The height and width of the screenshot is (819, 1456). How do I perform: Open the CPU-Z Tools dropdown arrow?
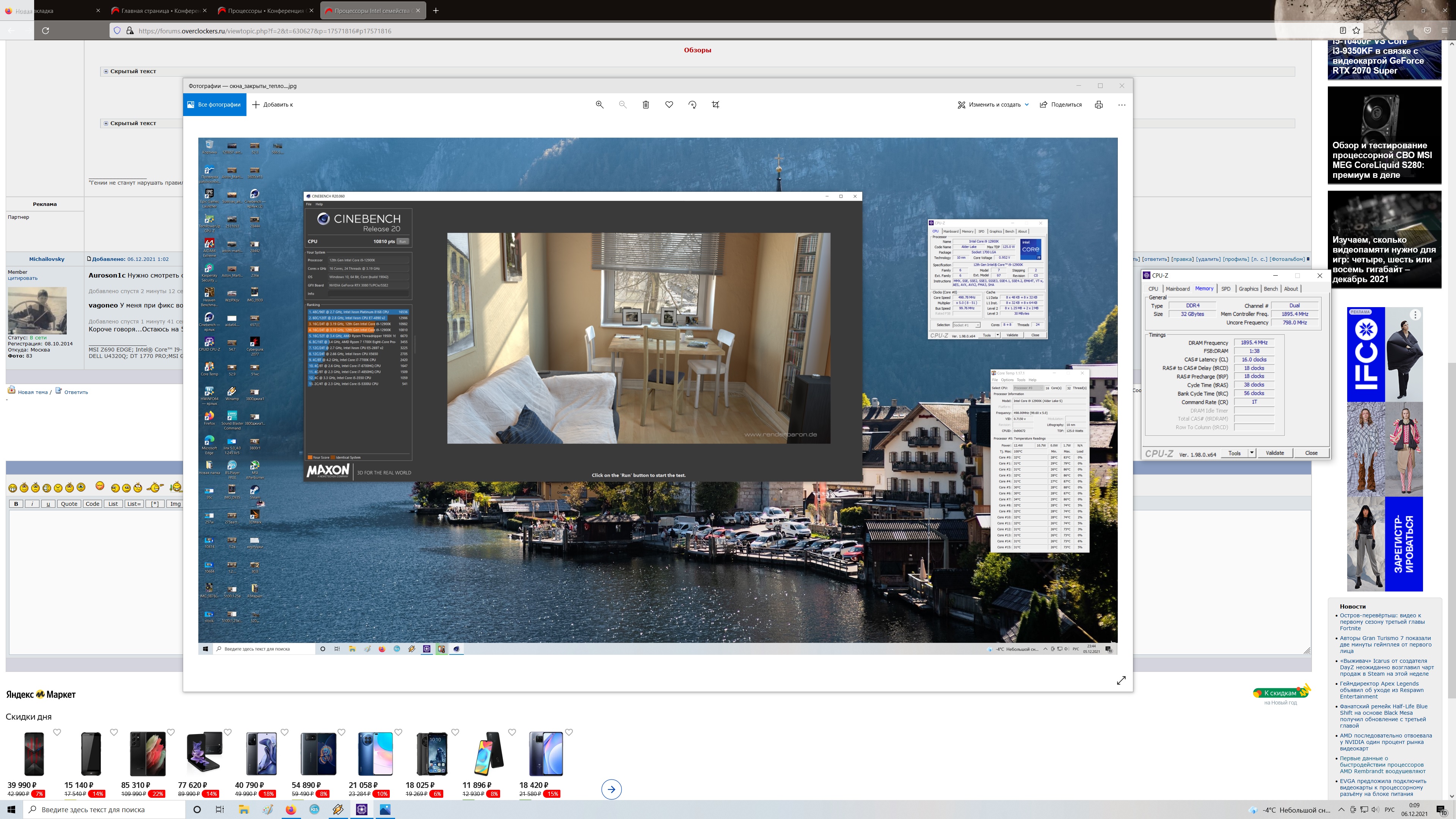point(1251,453)
